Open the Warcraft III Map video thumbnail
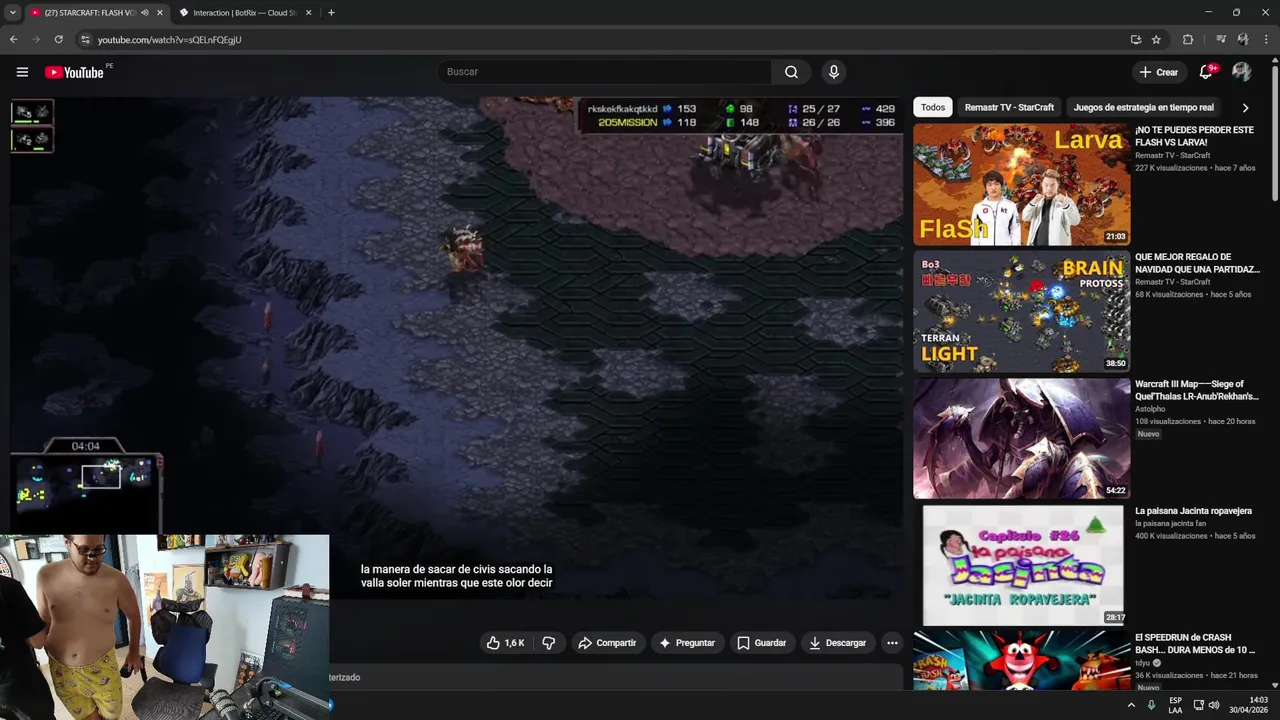Image resolution: width=1280 pixels, height=720 pixels. pos(1022,438)
